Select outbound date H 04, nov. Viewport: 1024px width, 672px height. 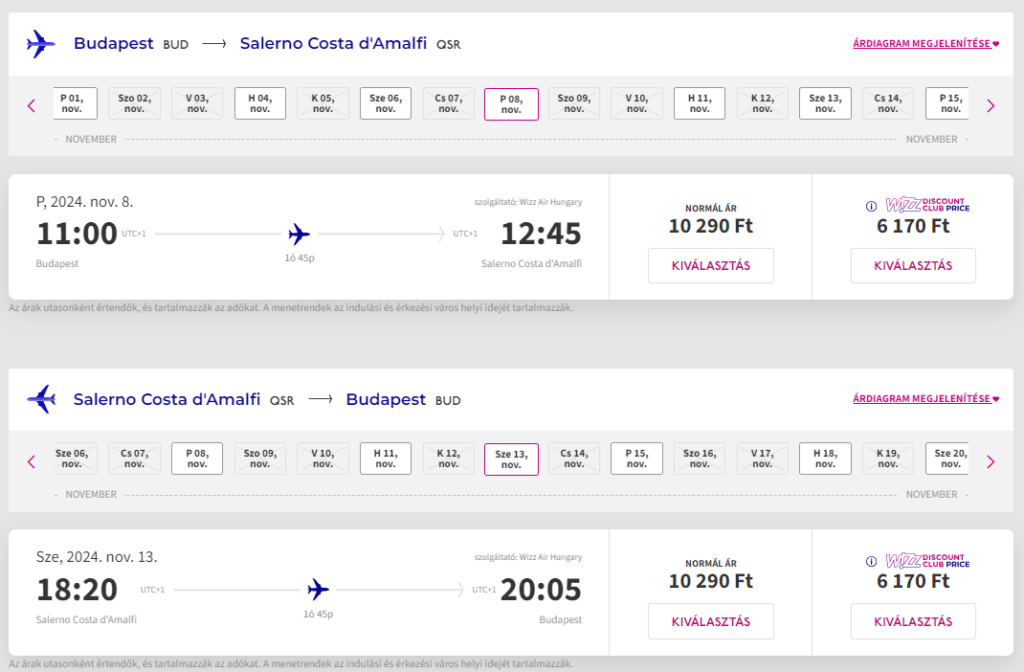pyautogui.click(x=260, y=104)
